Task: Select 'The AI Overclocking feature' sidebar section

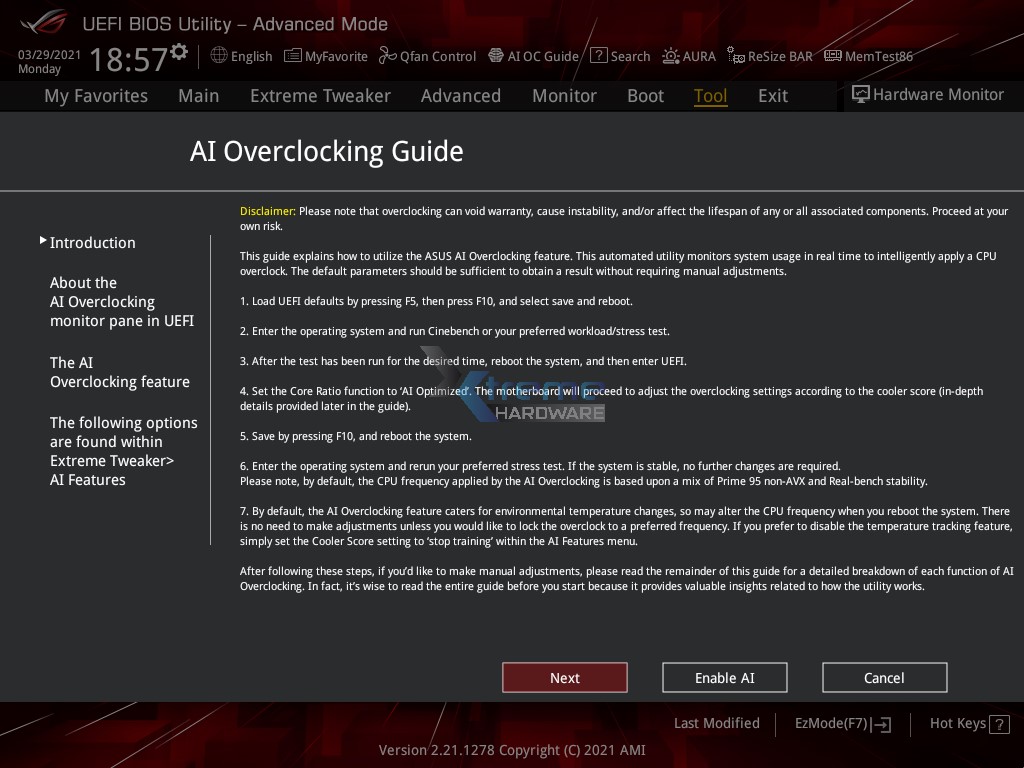Action: coord(119,372)
